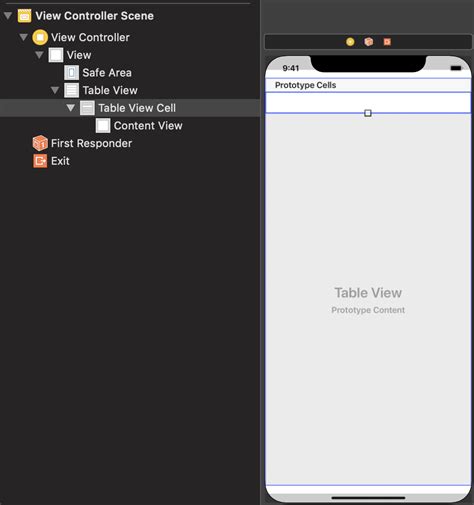
Task: Click the yellow View Controller icon in outline
Action: coord(40,37)
